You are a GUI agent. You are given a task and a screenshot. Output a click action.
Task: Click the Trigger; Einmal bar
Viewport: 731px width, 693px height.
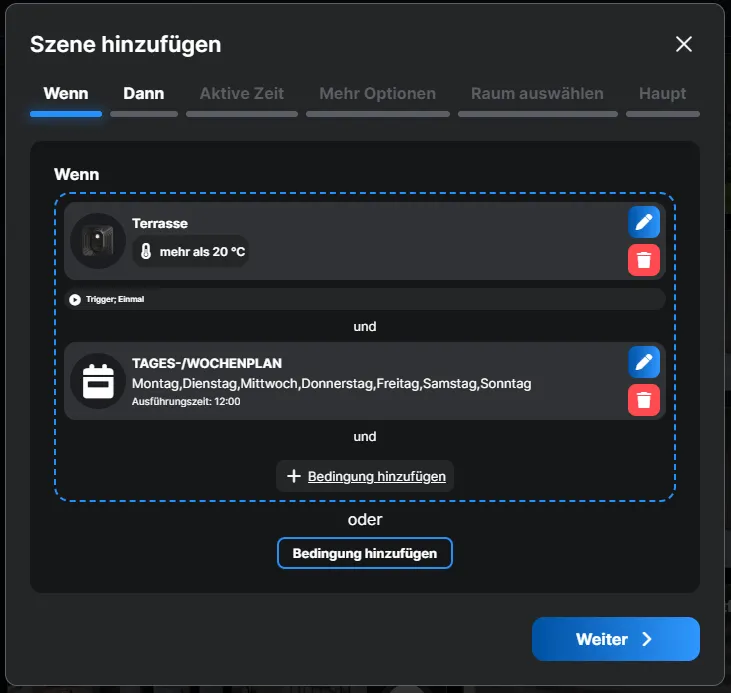[x=364, y=299]
